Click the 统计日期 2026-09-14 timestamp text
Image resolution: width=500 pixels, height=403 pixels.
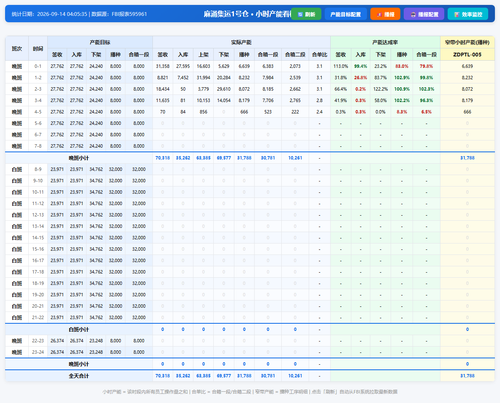coord(49,14)
